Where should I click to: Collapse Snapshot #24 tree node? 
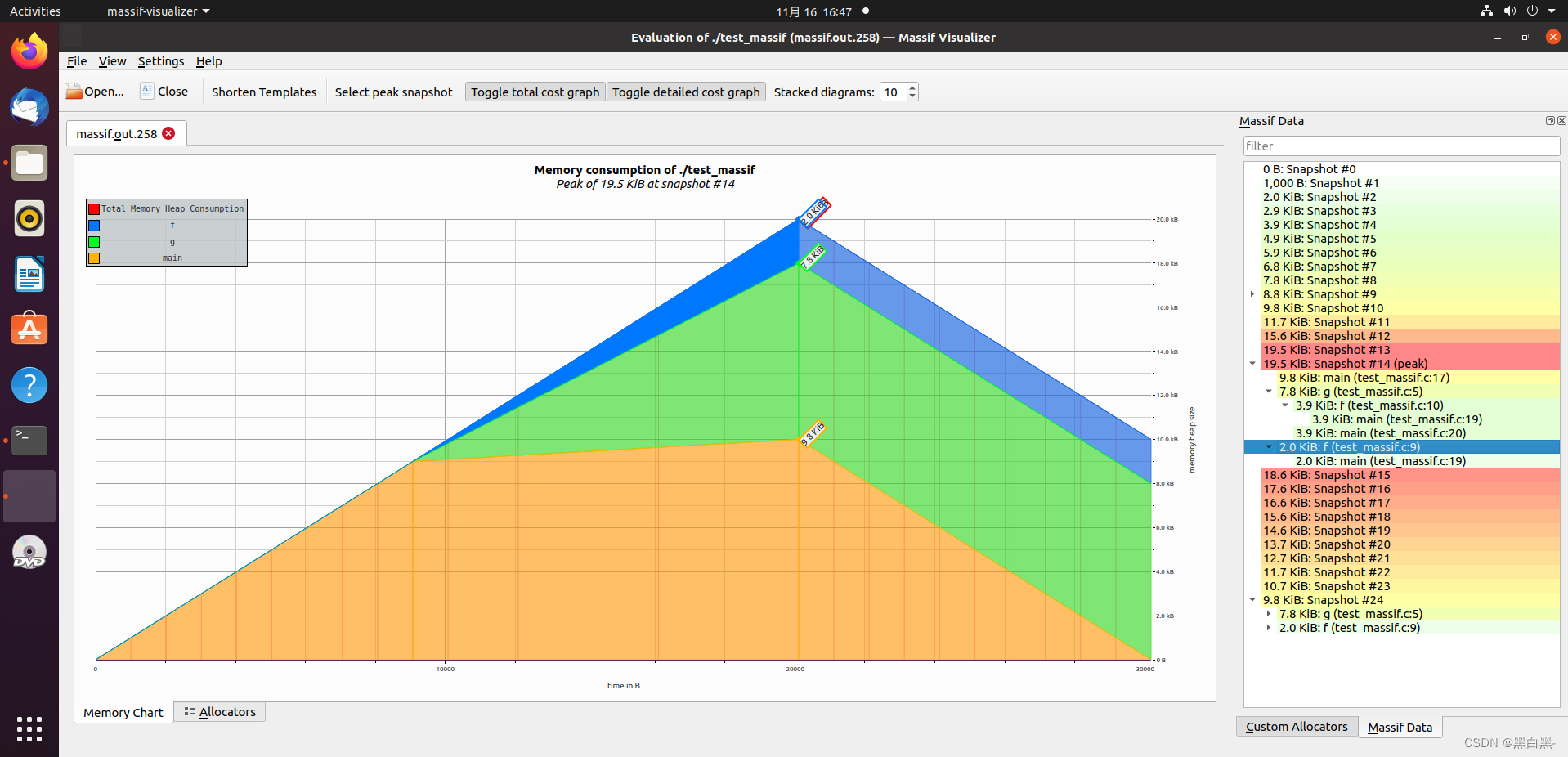click(x=1252, y=600)
